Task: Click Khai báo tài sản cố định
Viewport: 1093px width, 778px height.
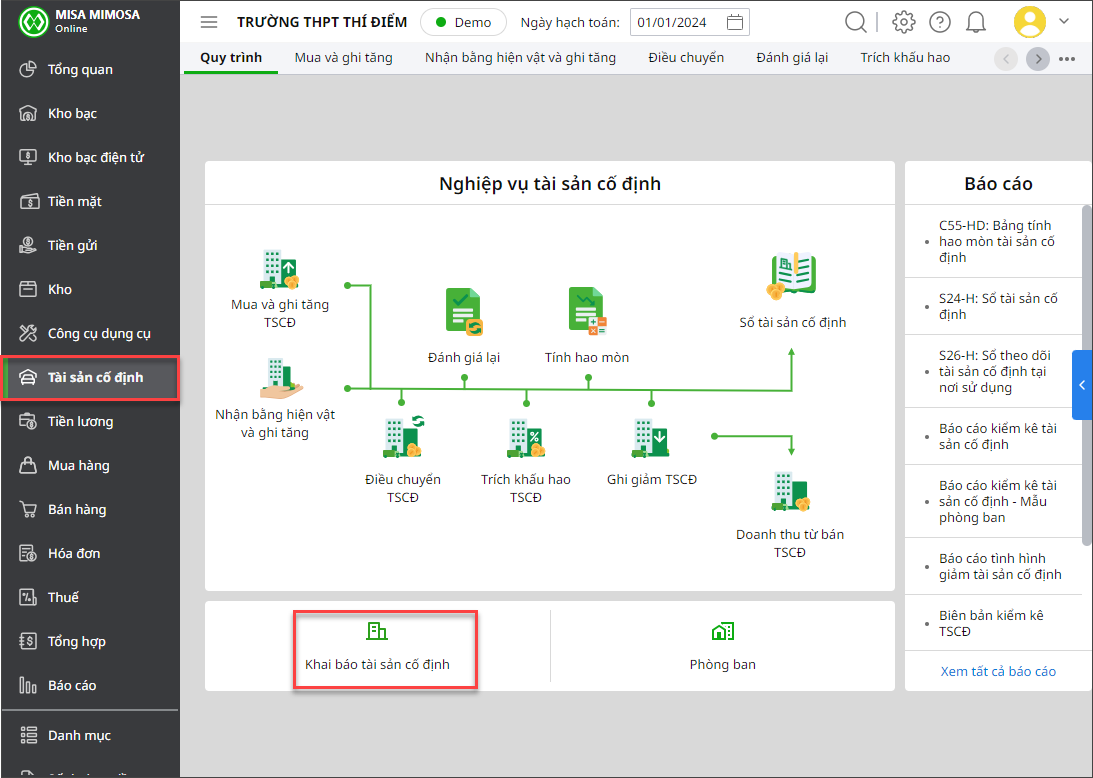Action: (x=377, y=648)
